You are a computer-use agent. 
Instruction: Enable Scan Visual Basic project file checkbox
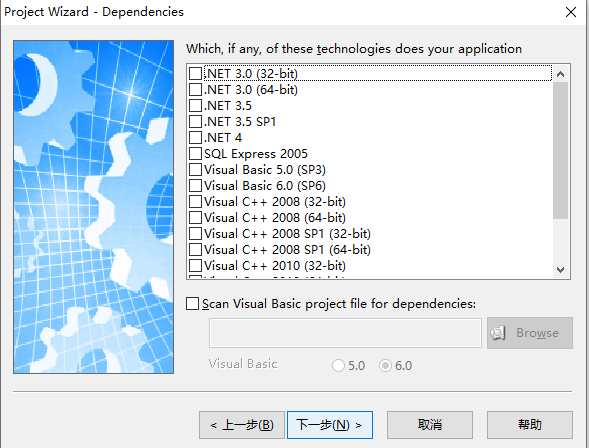(x=192, y=303)
